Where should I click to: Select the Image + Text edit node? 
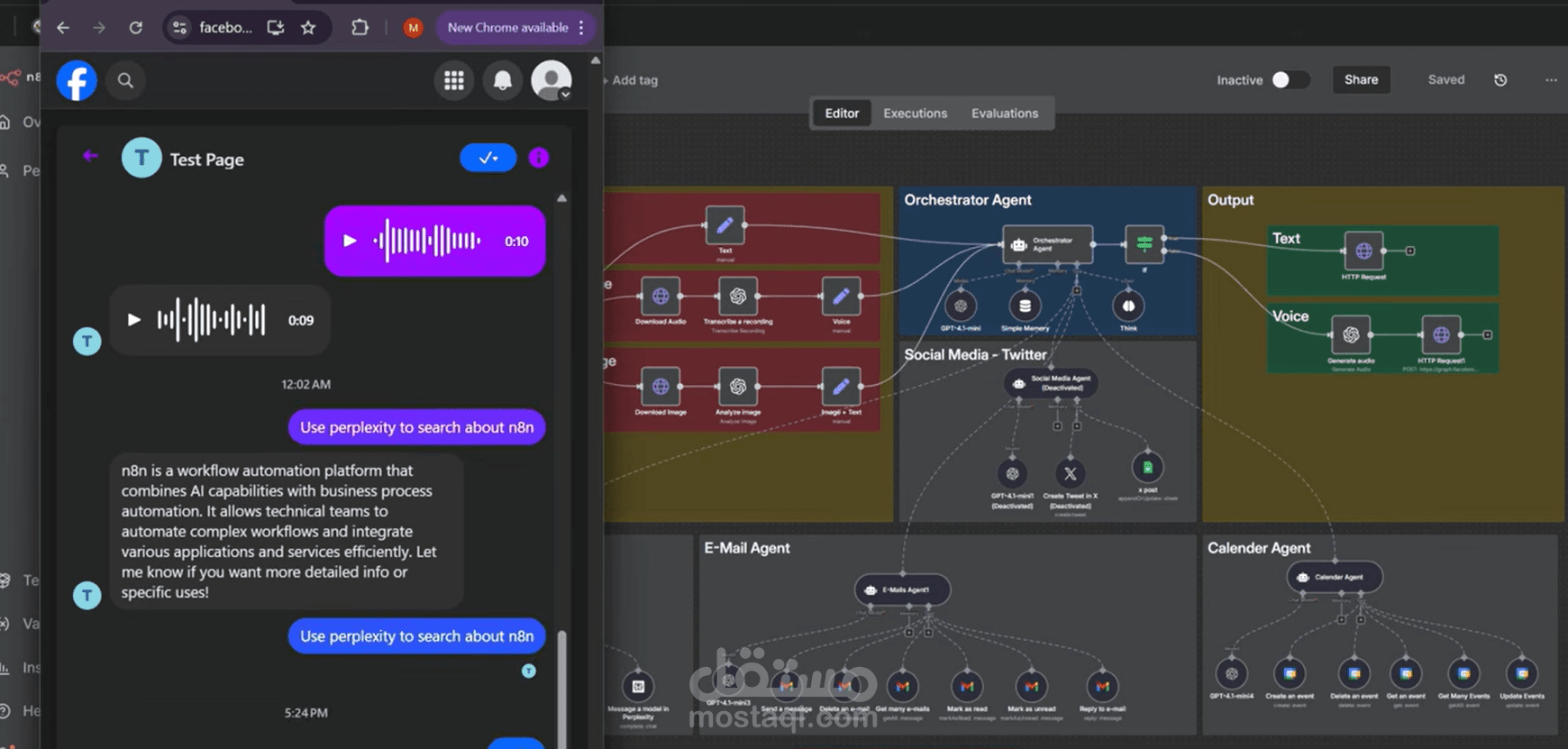click(841, 387)
